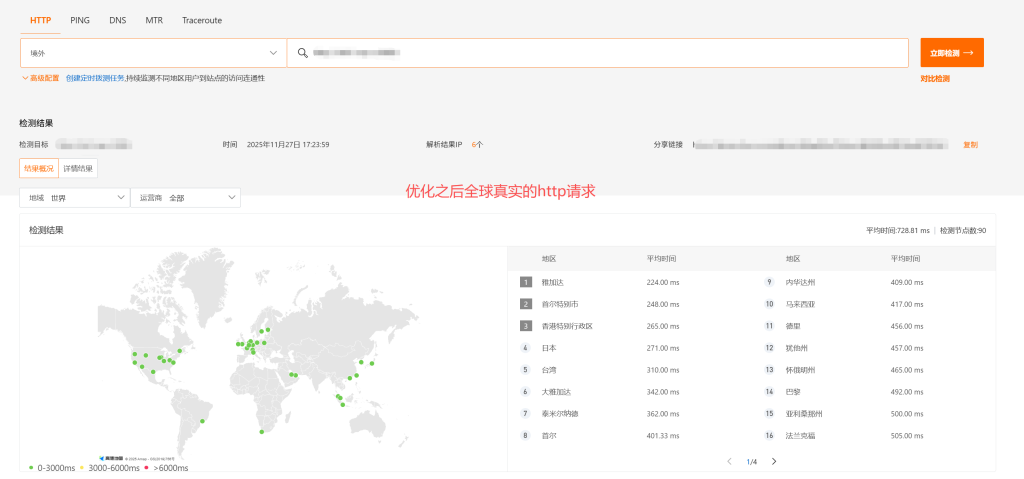This screenshot has width=1024, height=479.
Task: Click rank 1 badge beside 雅加达
Action: (526, 282)
